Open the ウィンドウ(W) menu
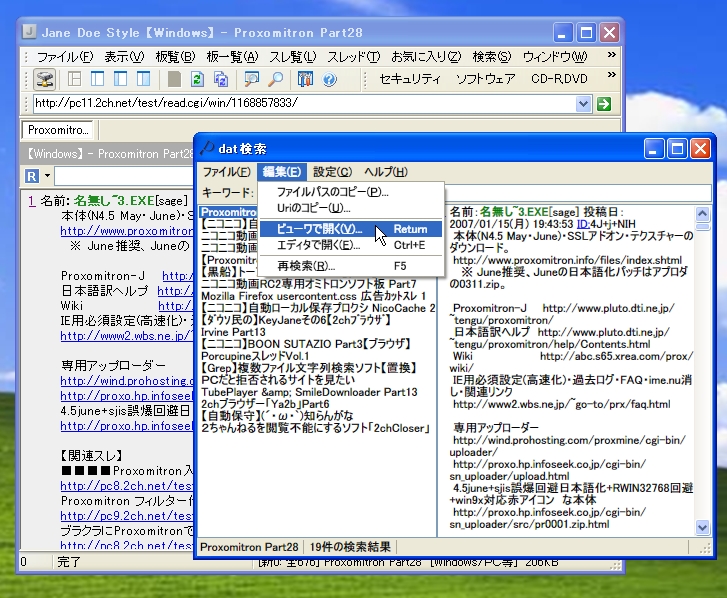This screenshot has width=727, height=598. (x=555, y=57)
